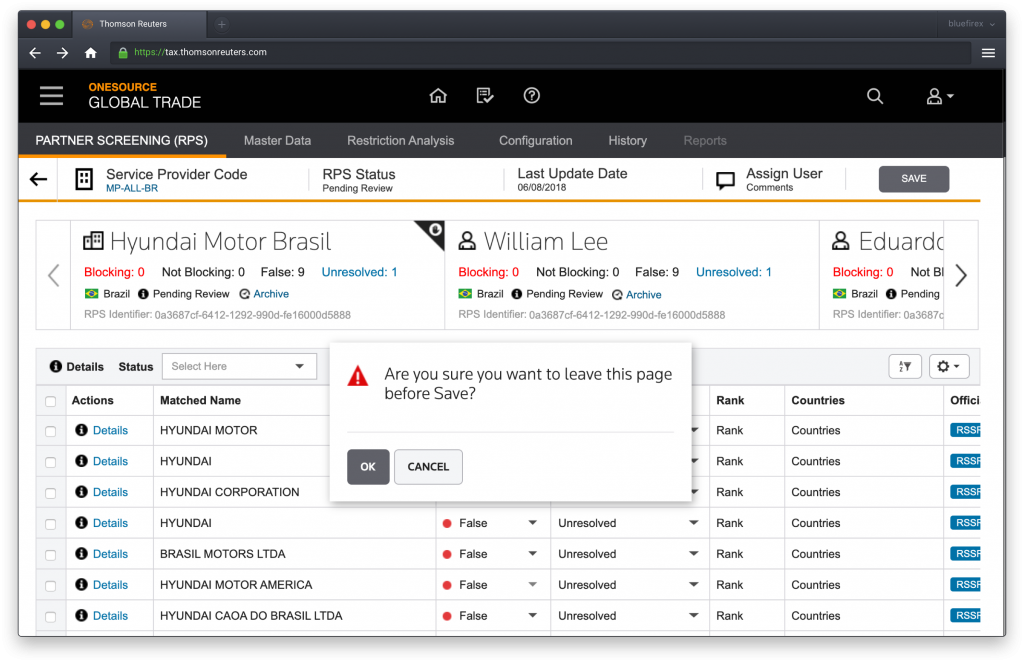This screenshot has width=1024, height=662.
Task: Click the MP-ALL-BR service provider code link
Action: click(x=132, y=188)
